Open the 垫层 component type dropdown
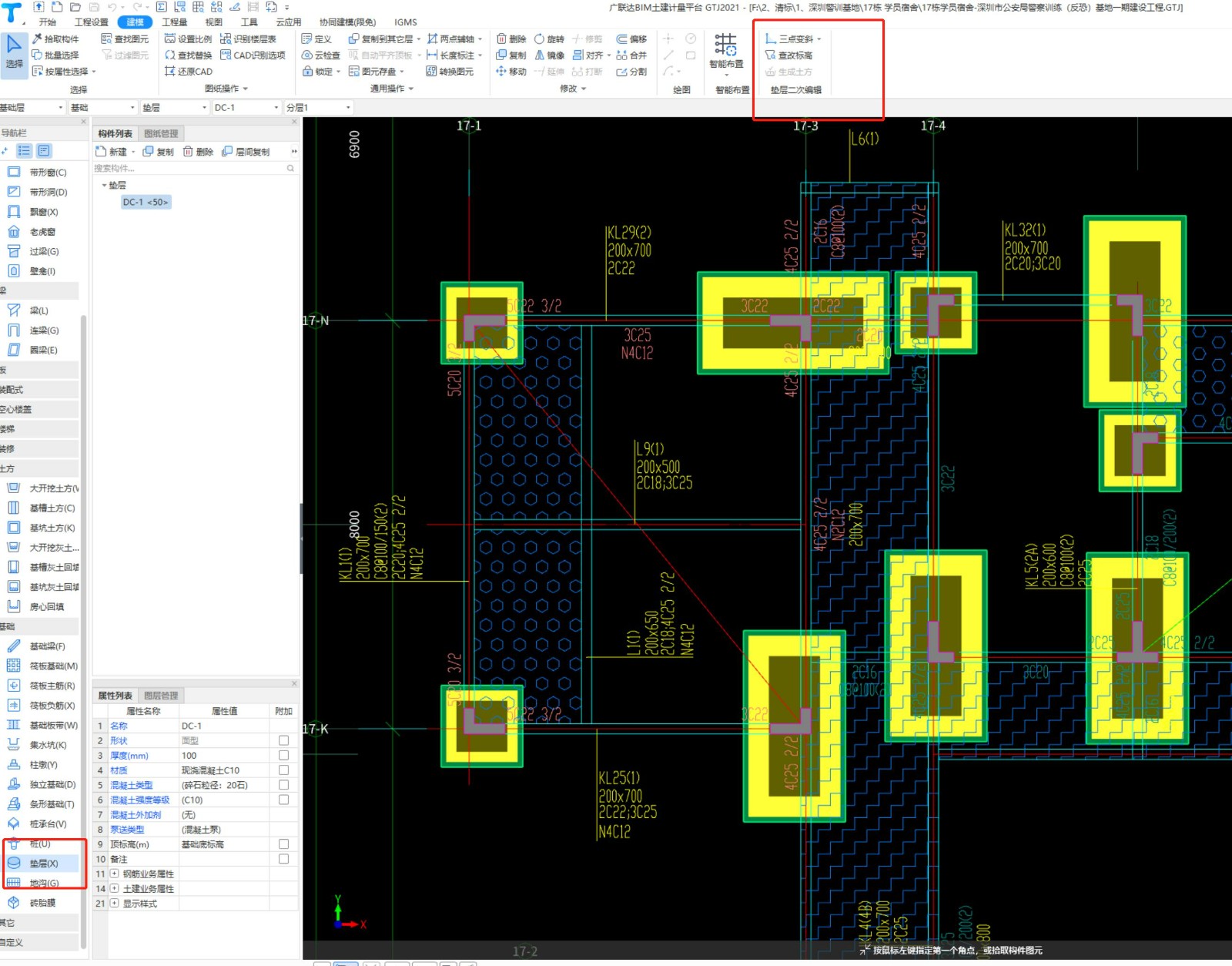This screenshot has width=1232, height=966. tap(175, 107)
